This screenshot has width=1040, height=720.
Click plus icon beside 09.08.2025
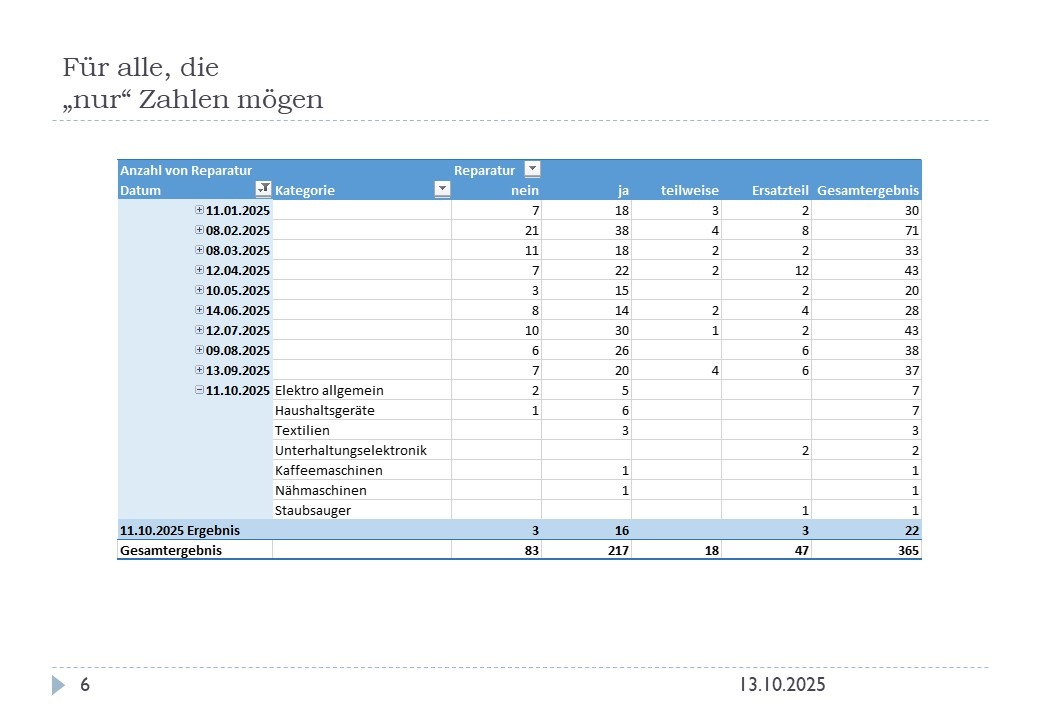pos(200,350)
